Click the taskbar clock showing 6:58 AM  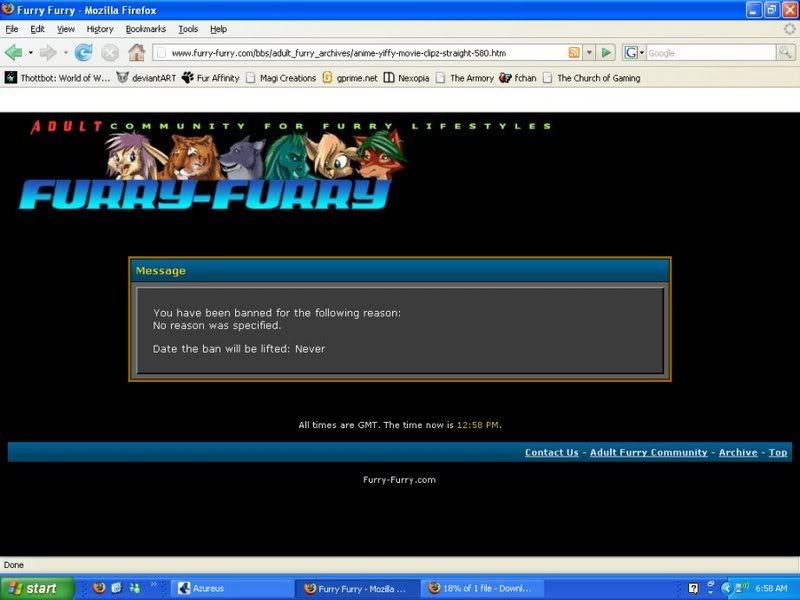point(771,588)
